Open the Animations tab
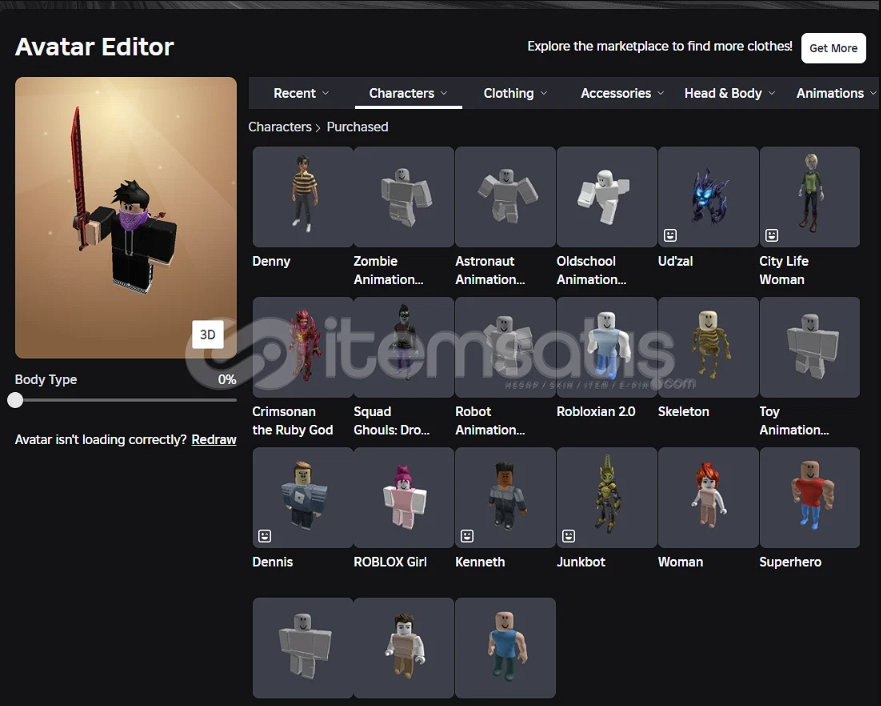 point(835,93)
